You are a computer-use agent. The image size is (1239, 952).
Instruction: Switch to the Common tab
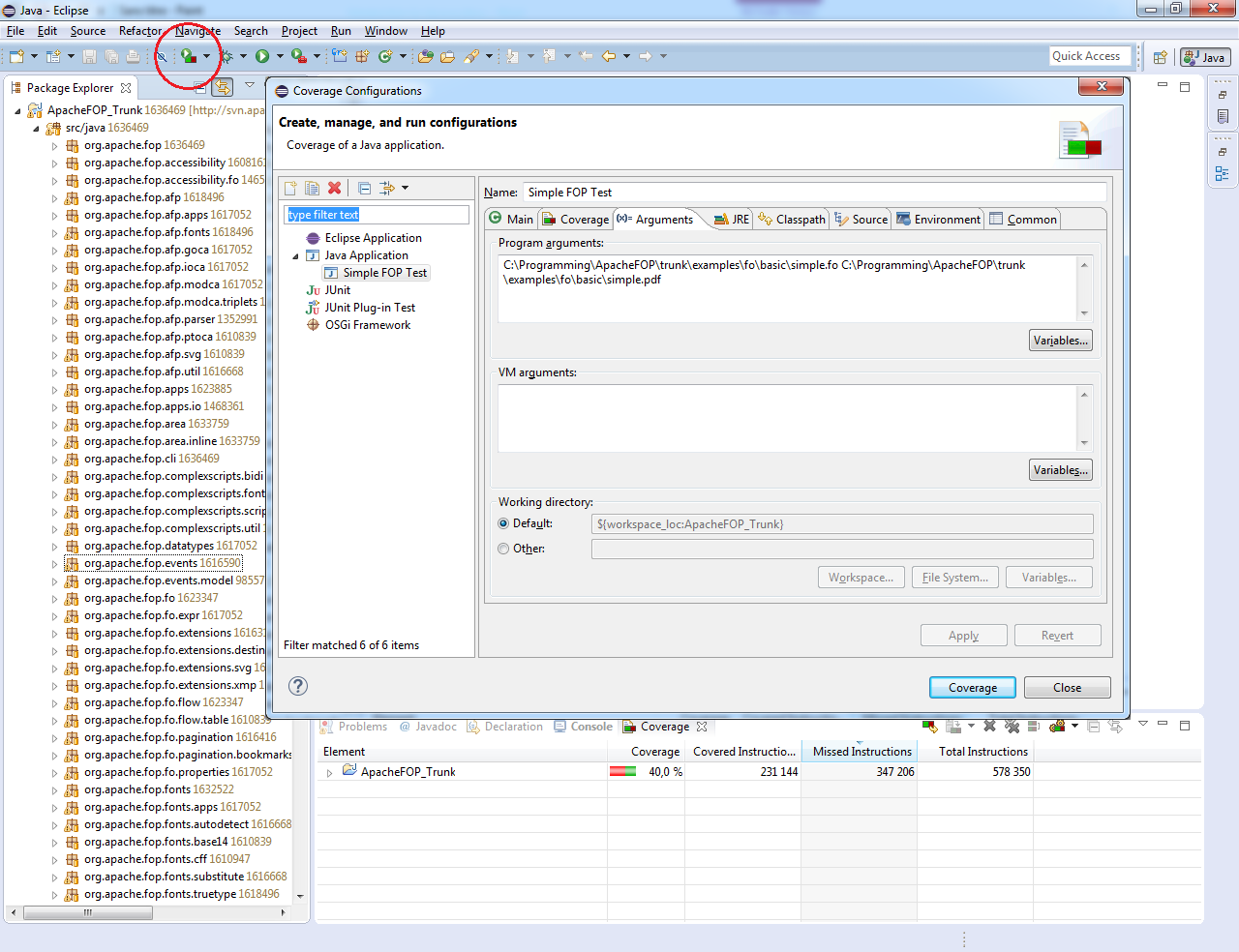(x=1023, y=220)
